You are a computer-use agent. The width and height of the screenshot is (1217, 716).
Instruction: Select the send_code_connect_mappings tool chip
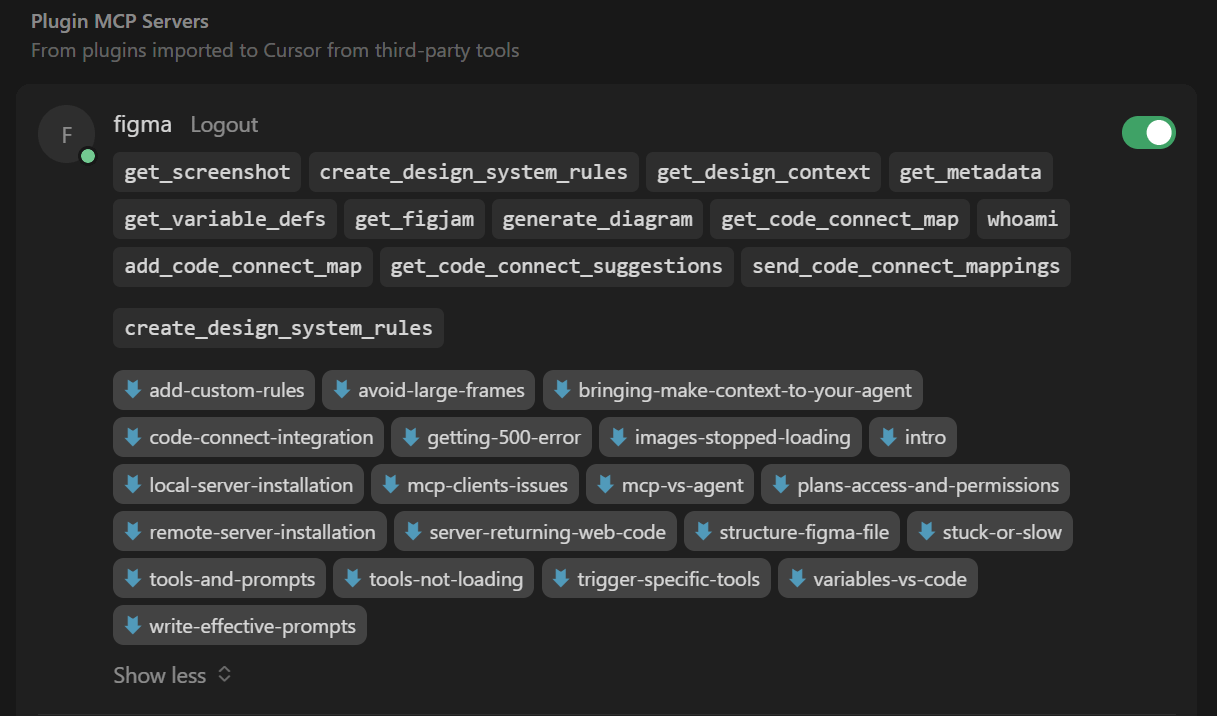[x=905, y=266]
